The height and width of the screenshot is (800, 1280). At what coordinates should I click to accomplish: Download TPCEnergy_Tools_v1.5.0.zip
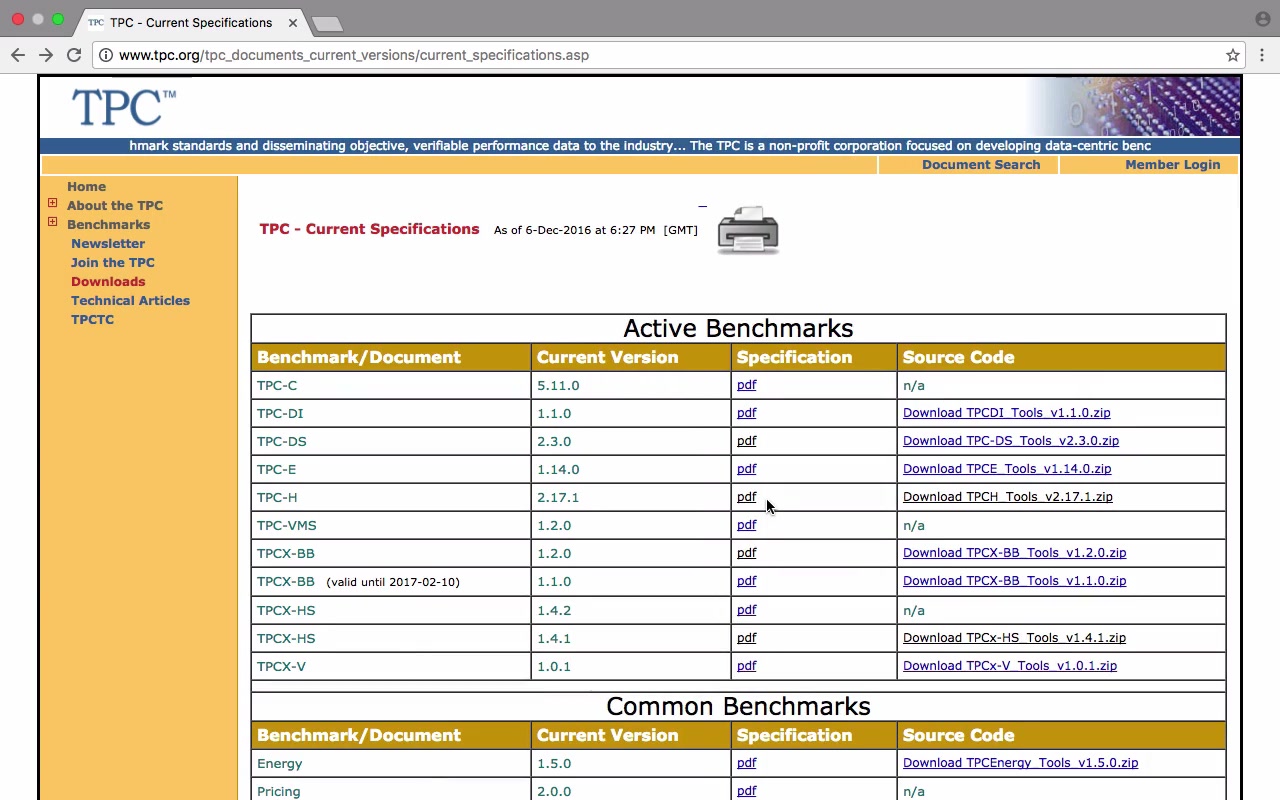[x=1020, y=763]
